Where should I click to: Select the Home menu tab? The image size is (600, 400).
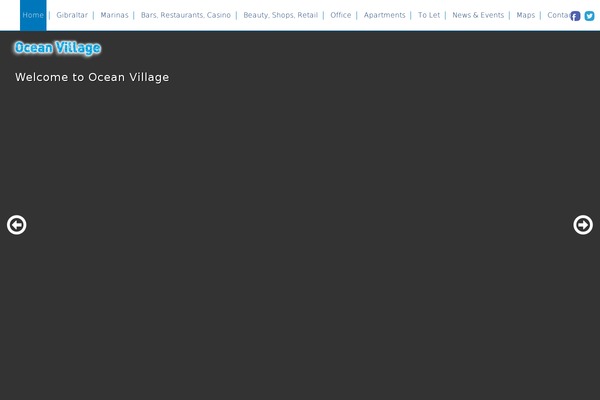point(33,15)
